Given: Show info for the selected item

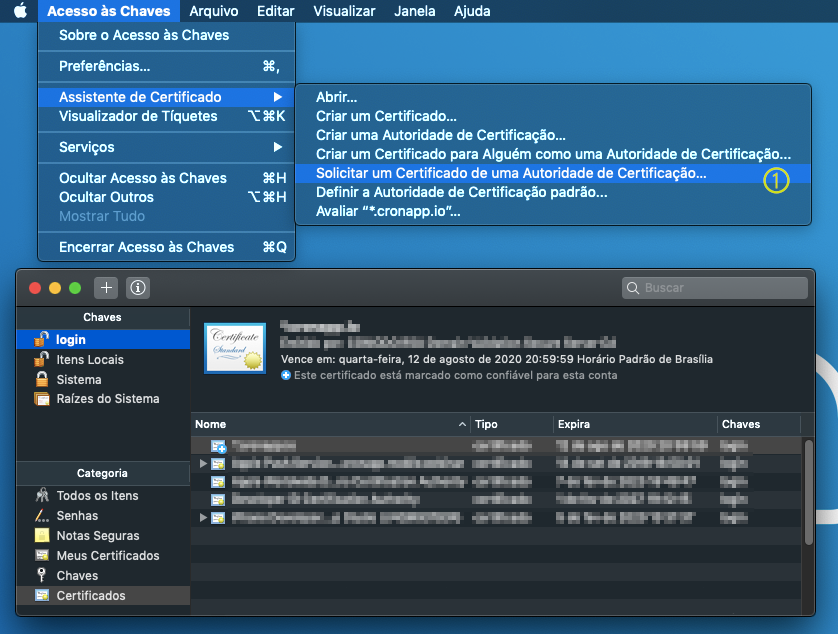Looking at the screenshot, I should 138,288.
